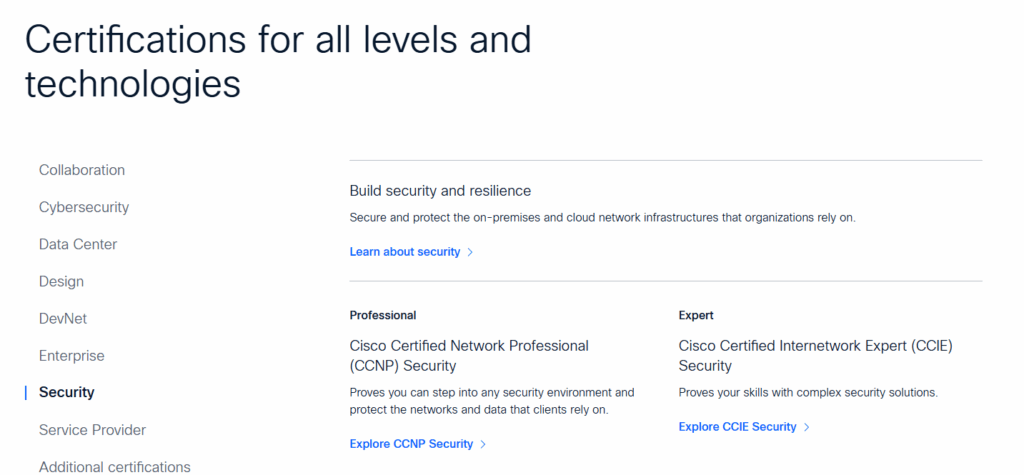Image resolution: width=1024 pixels, height=475 pixels.
Task: Click the Build security and resilience heading
Action: click(x=440, y=190)
